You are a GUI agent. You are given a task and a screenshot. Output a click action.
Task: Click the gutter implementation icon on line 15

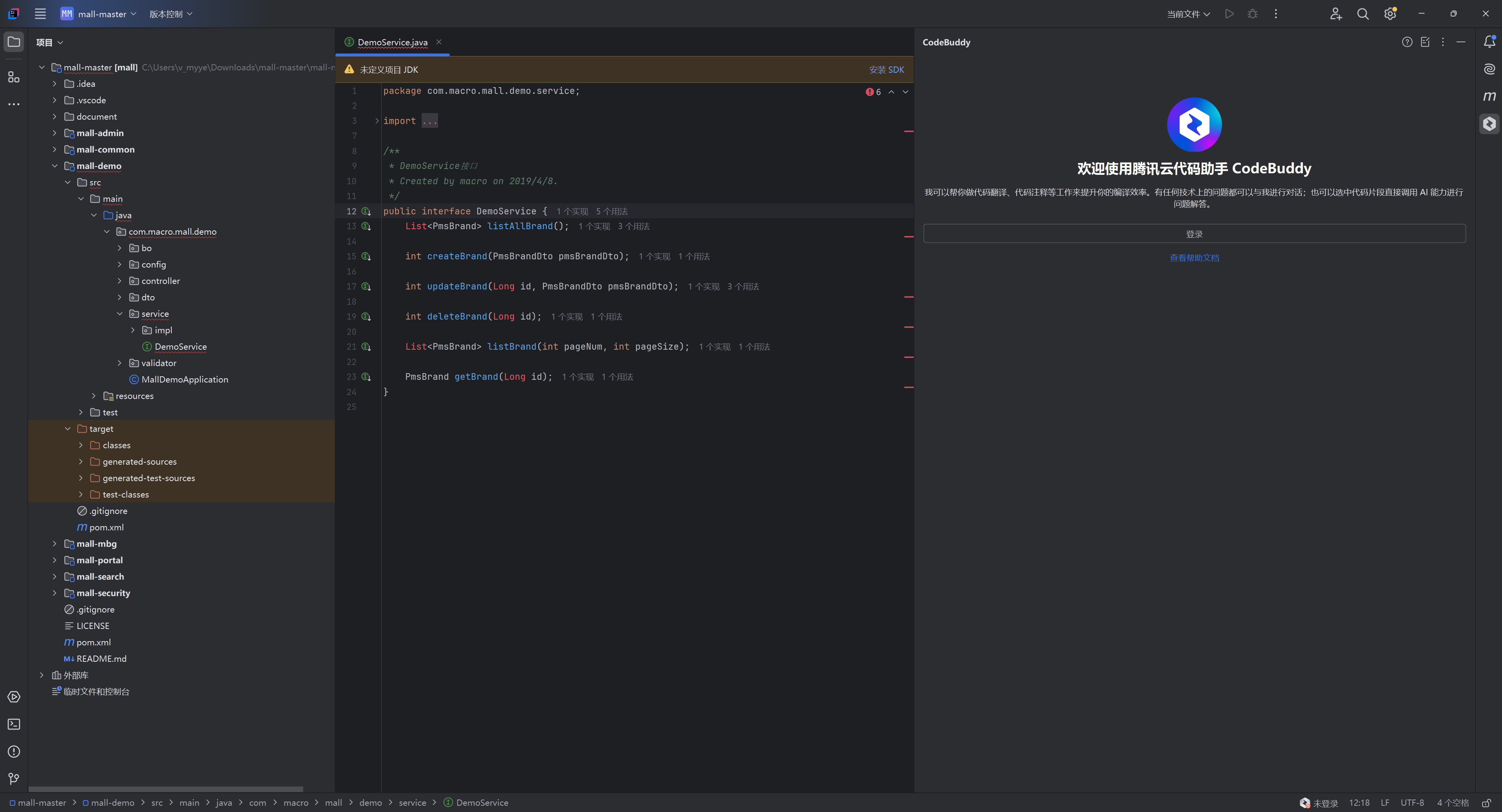point(366,257)
